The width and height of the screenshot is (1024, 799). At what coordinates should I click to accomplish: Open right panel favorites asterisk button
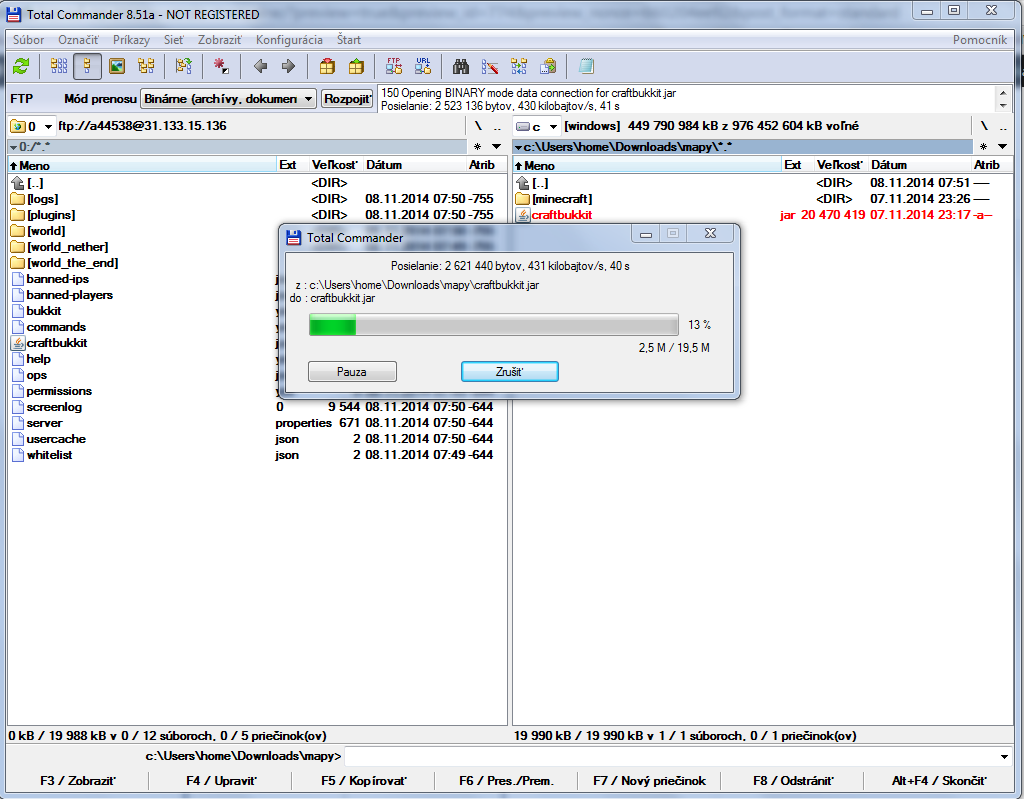984,147
